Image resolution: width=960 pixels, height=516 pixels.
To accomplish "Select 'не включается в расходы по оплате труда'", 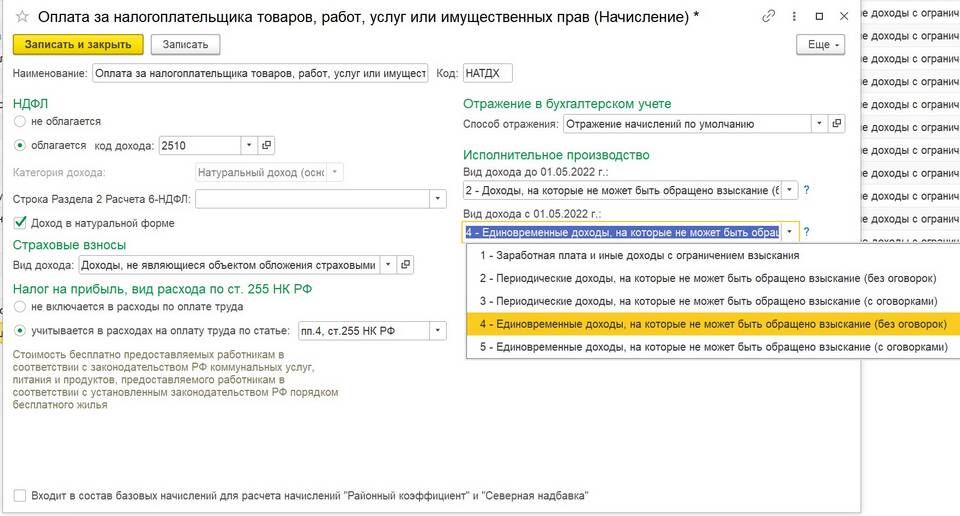I will point(21,307).
